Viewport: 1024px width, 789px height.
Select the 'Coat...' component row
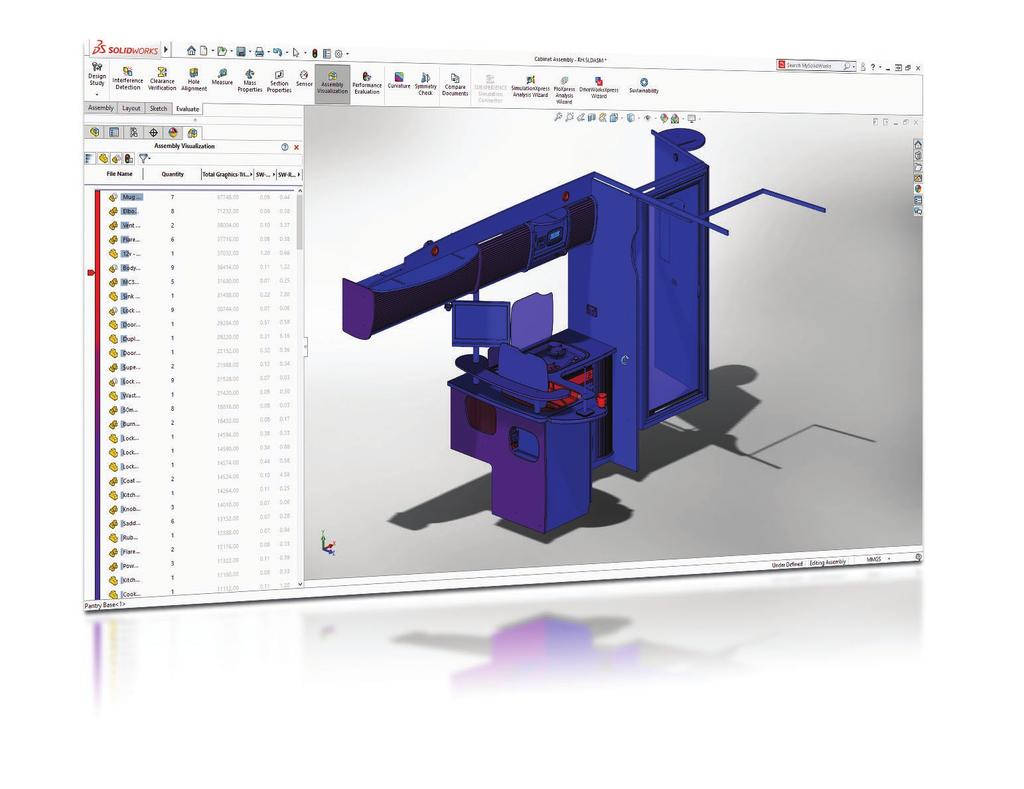(199, 481)
